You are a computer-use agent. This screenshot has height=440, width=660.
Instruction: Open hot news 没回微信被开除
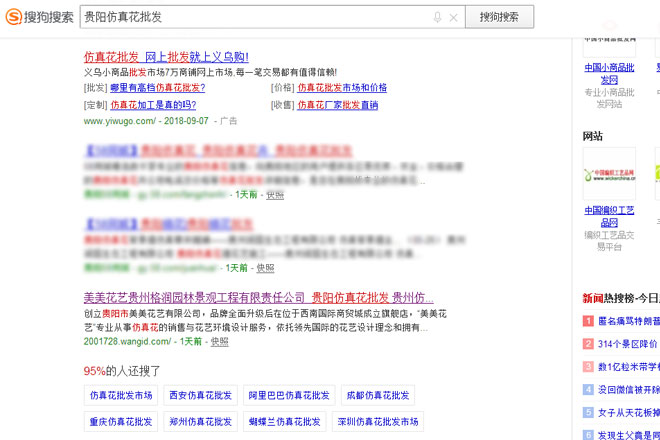(628, 389)
